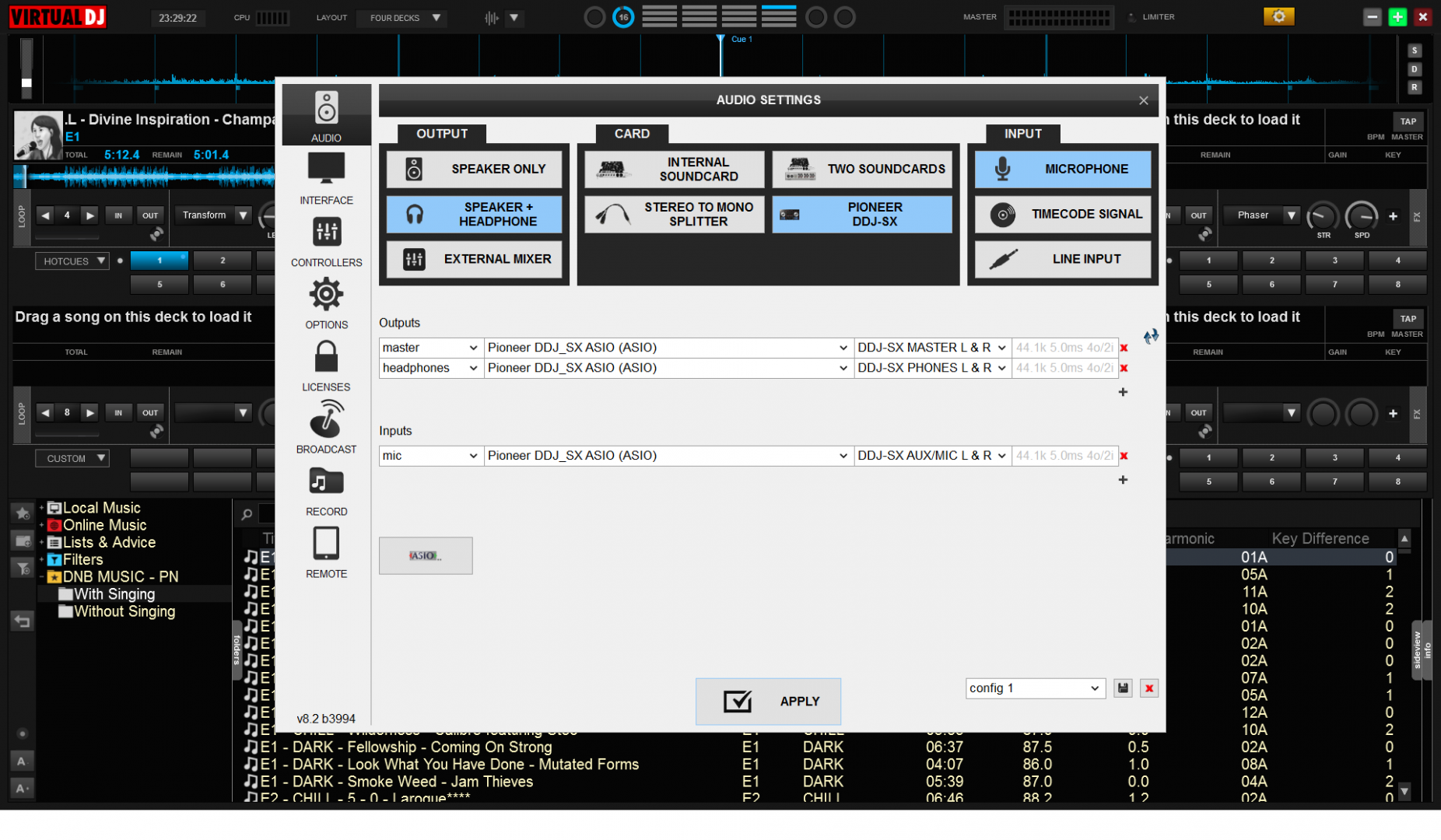Viewport: 1441px width, 840px height.
Task: Click the left deck loop OUT button
Action: [149, 215]
